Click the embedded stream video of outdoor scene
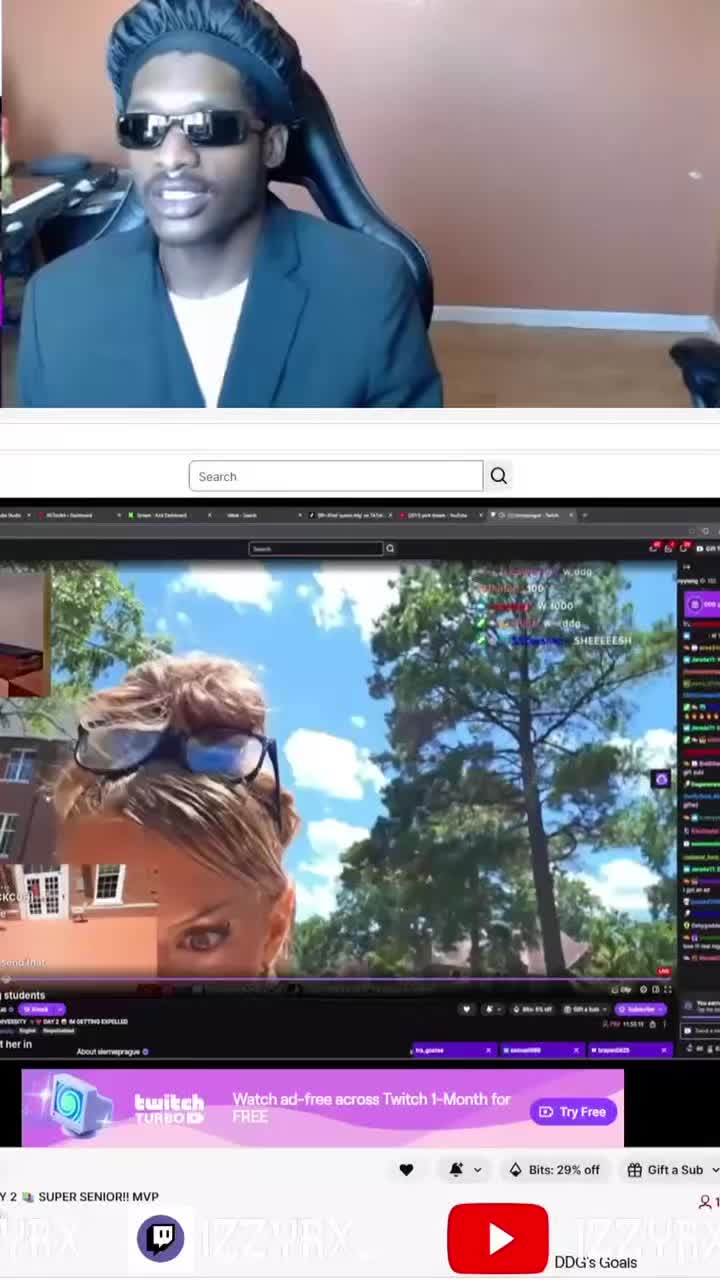Viewport: 720px width, 1280px height. 338,768
